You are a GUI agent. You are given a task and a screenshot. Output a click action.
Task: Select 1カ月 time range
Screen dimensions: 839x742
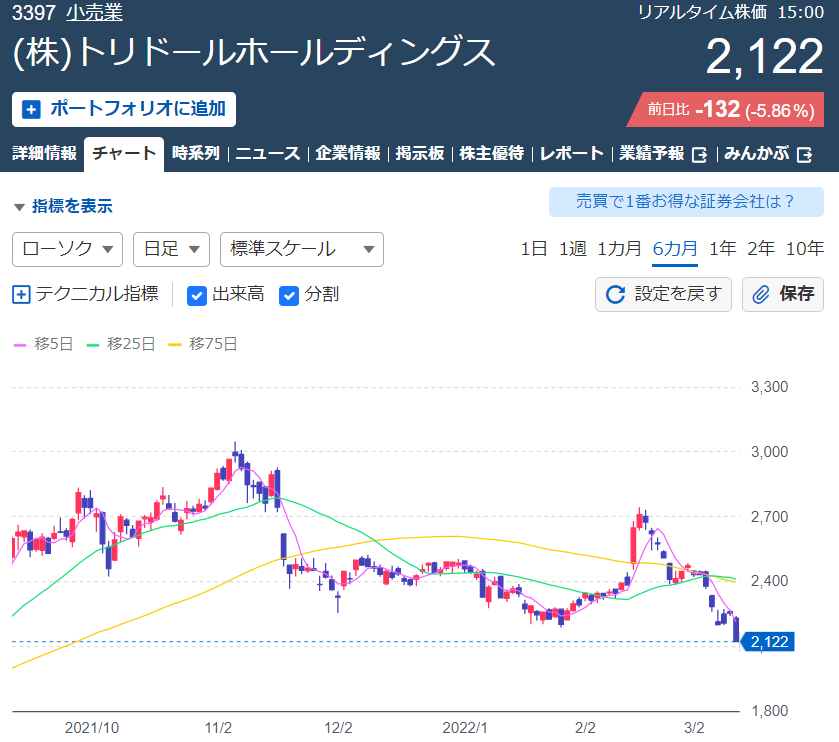coord(619,249)
